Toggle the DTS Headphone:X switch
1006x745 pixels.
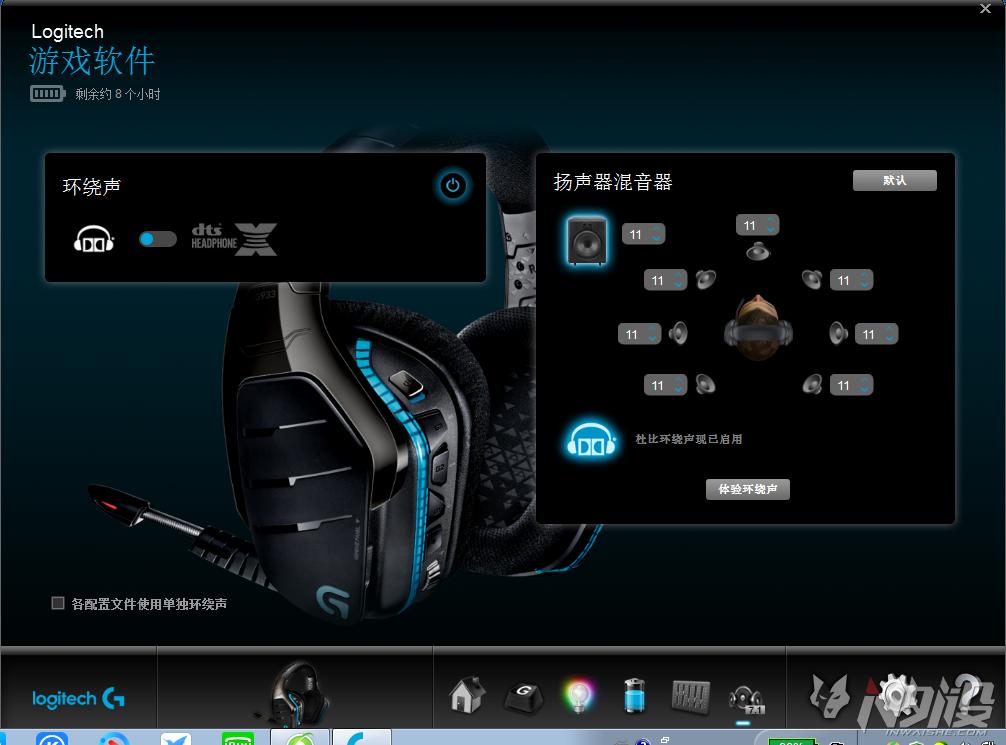coord(157,240)
